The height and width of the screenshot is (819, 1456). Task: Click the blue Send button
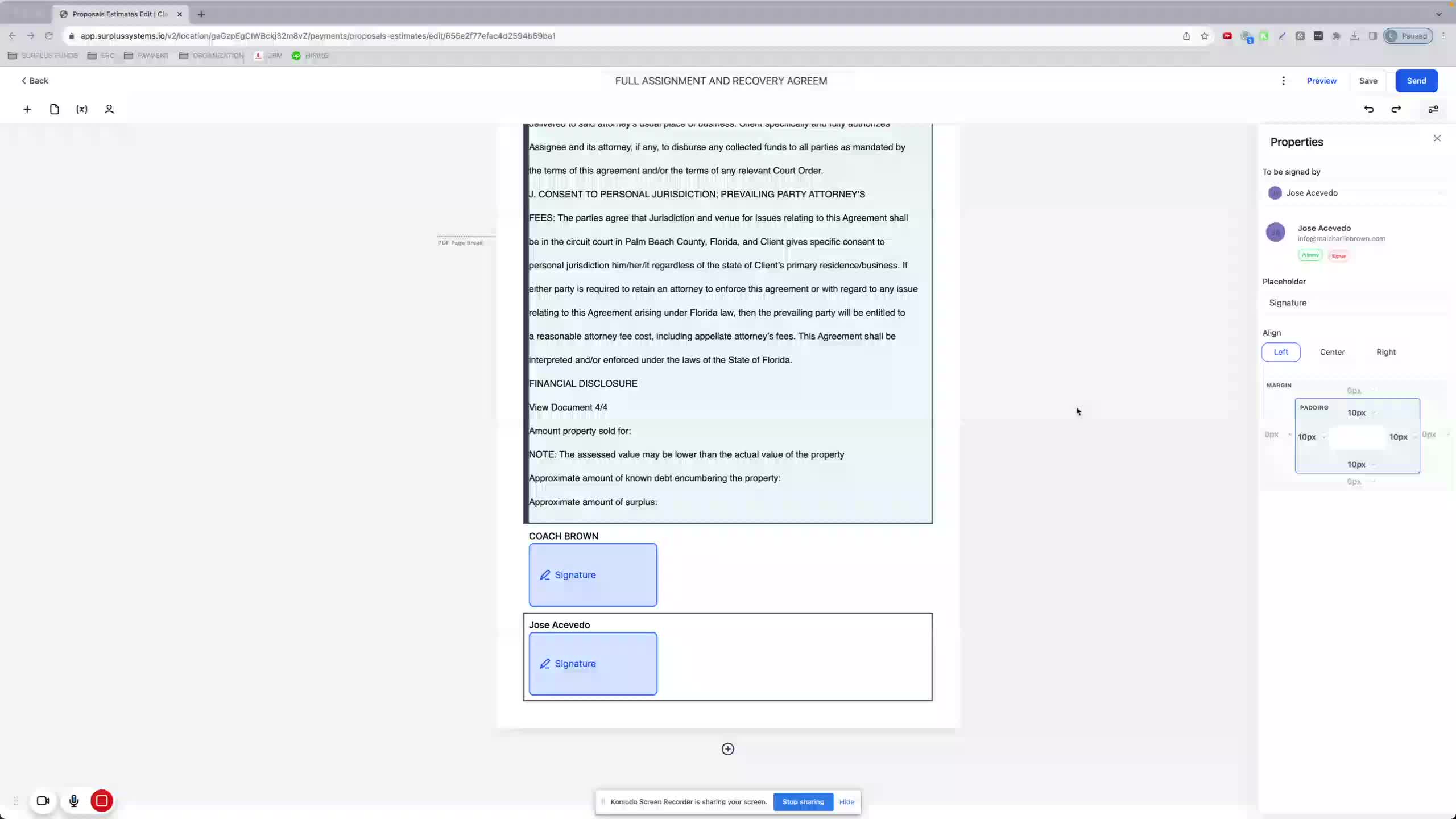coord(1416,81)
